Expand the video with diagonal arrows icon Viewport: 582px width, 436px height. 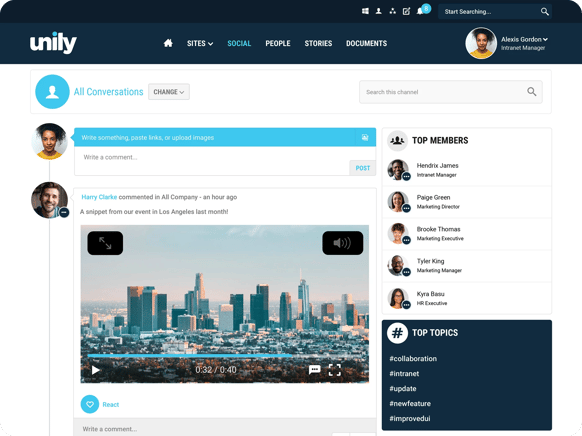(105, 243)
